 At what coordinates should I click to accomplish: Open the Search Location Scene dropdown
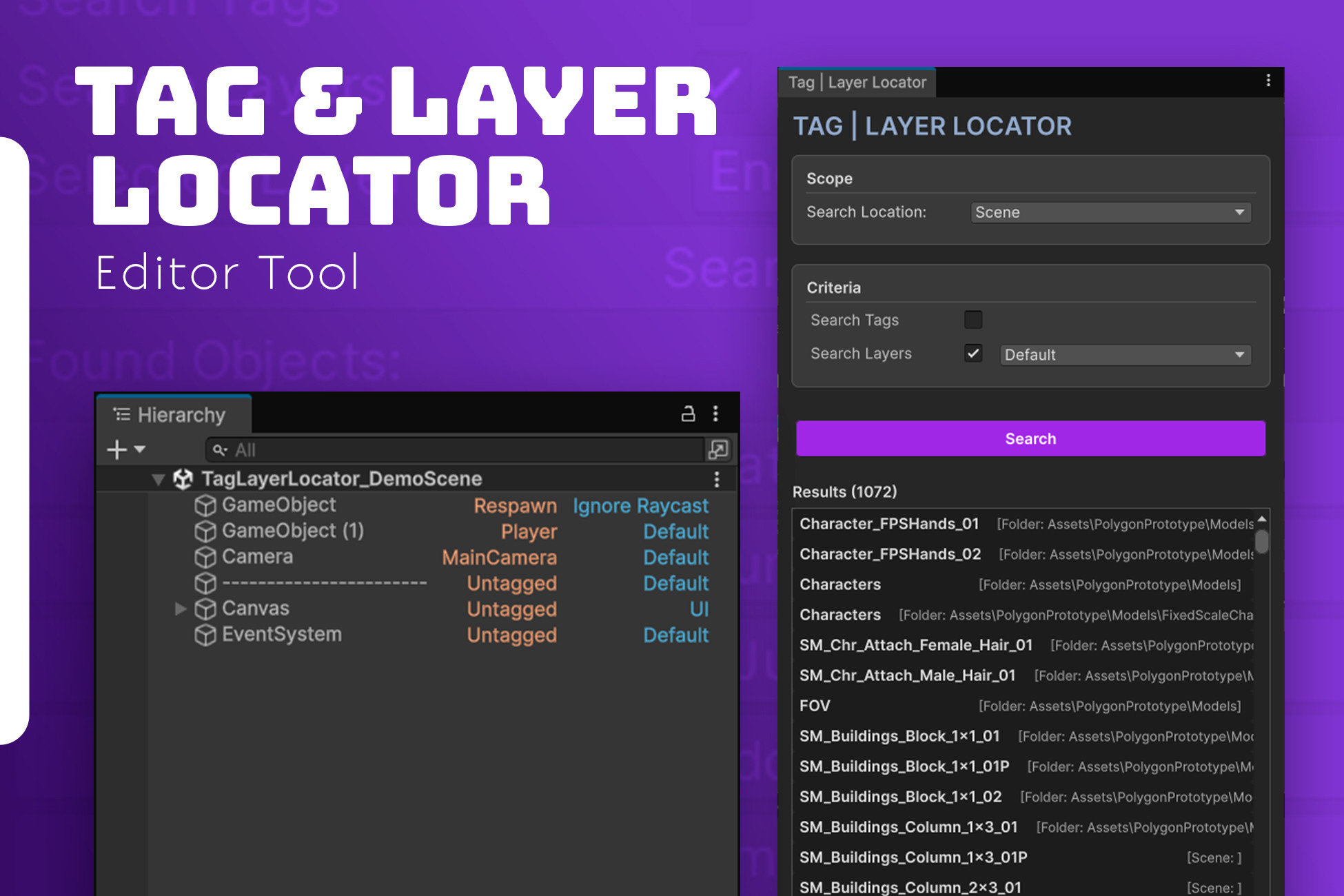tap(1110, 212)
